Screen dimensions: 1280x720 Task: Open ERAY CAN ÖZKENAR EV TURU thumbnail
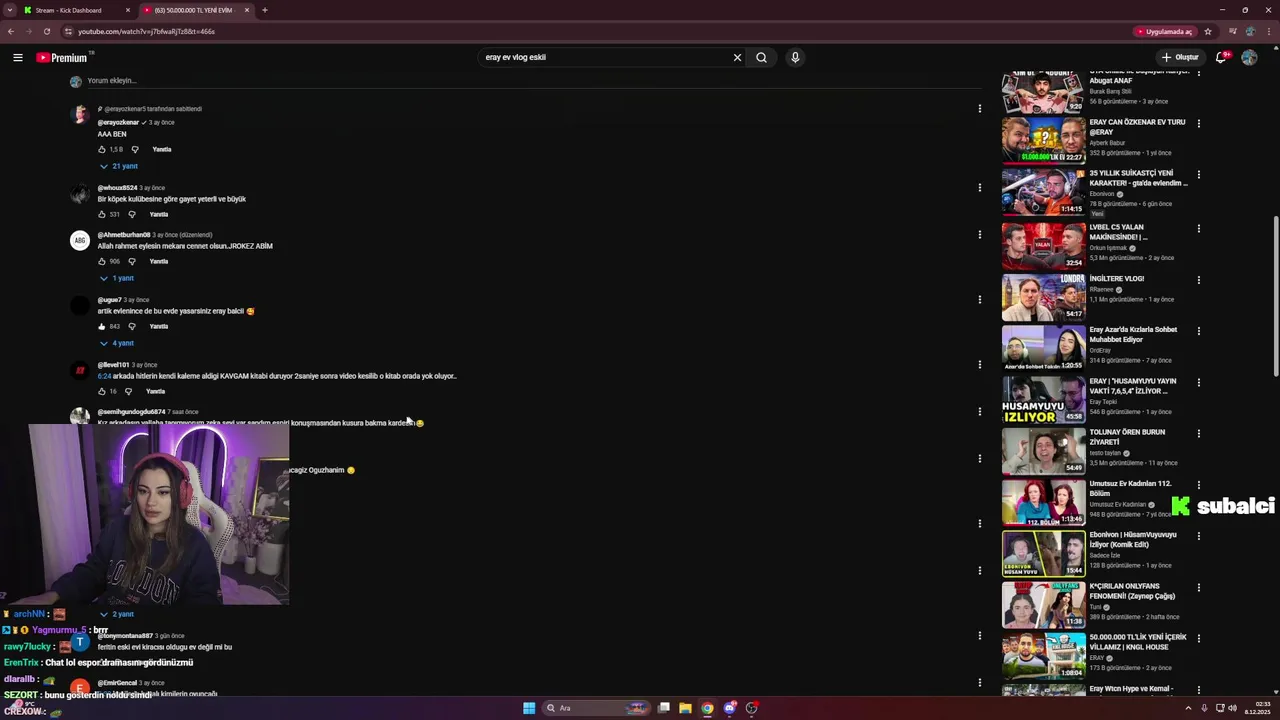1043,140
